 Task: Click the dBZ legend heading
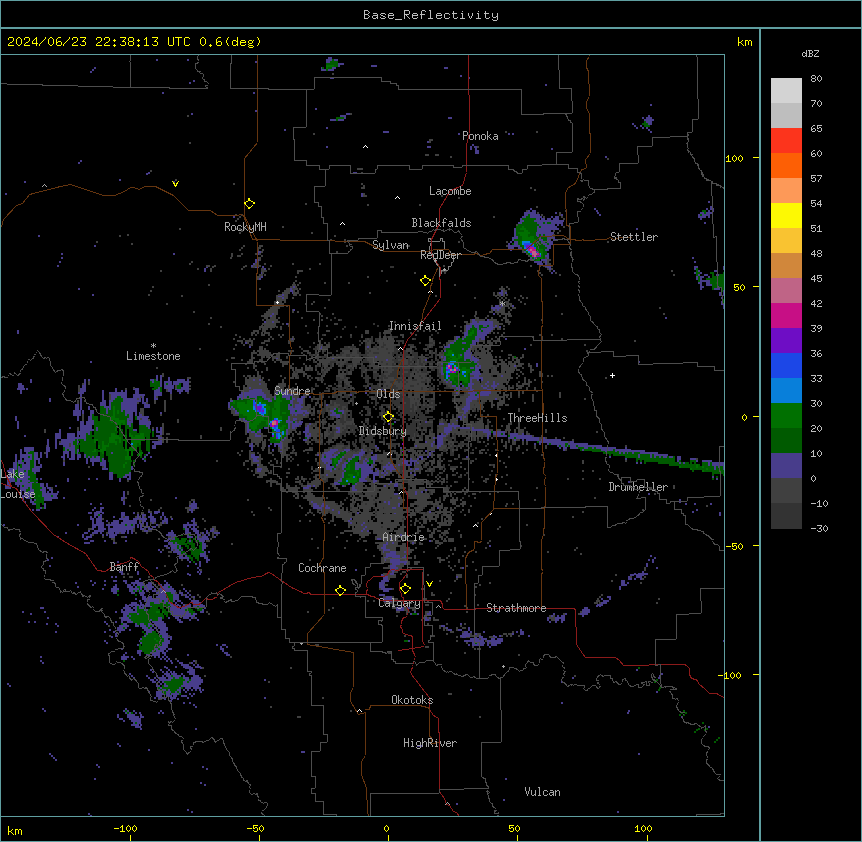click(810, 54)
